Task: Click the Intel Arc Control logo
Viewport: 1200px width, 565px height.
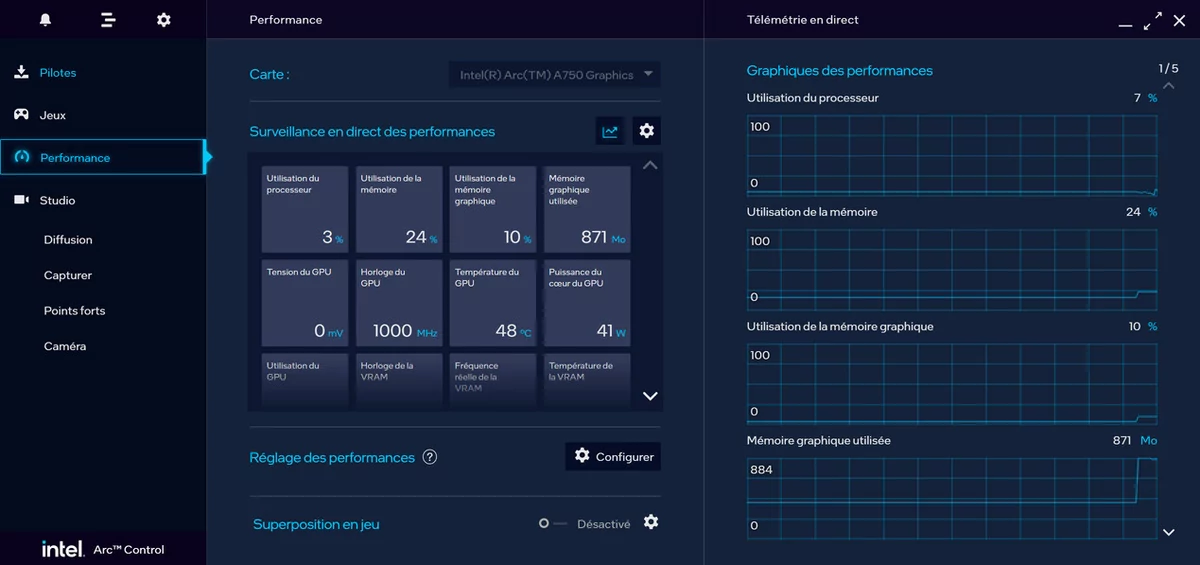Action: click(x=103, y=549)
